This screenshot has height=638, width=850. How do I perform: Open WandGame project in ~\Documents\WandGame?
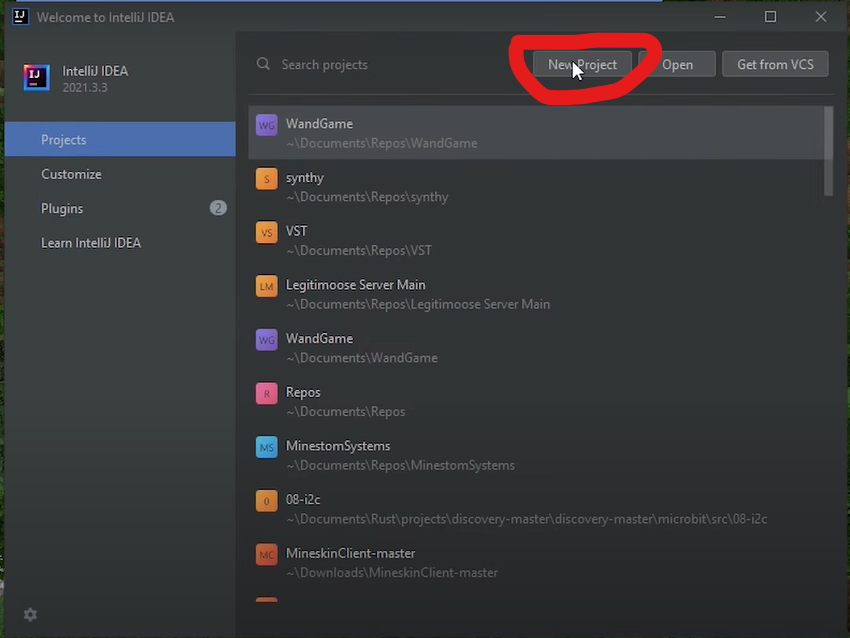536,347
